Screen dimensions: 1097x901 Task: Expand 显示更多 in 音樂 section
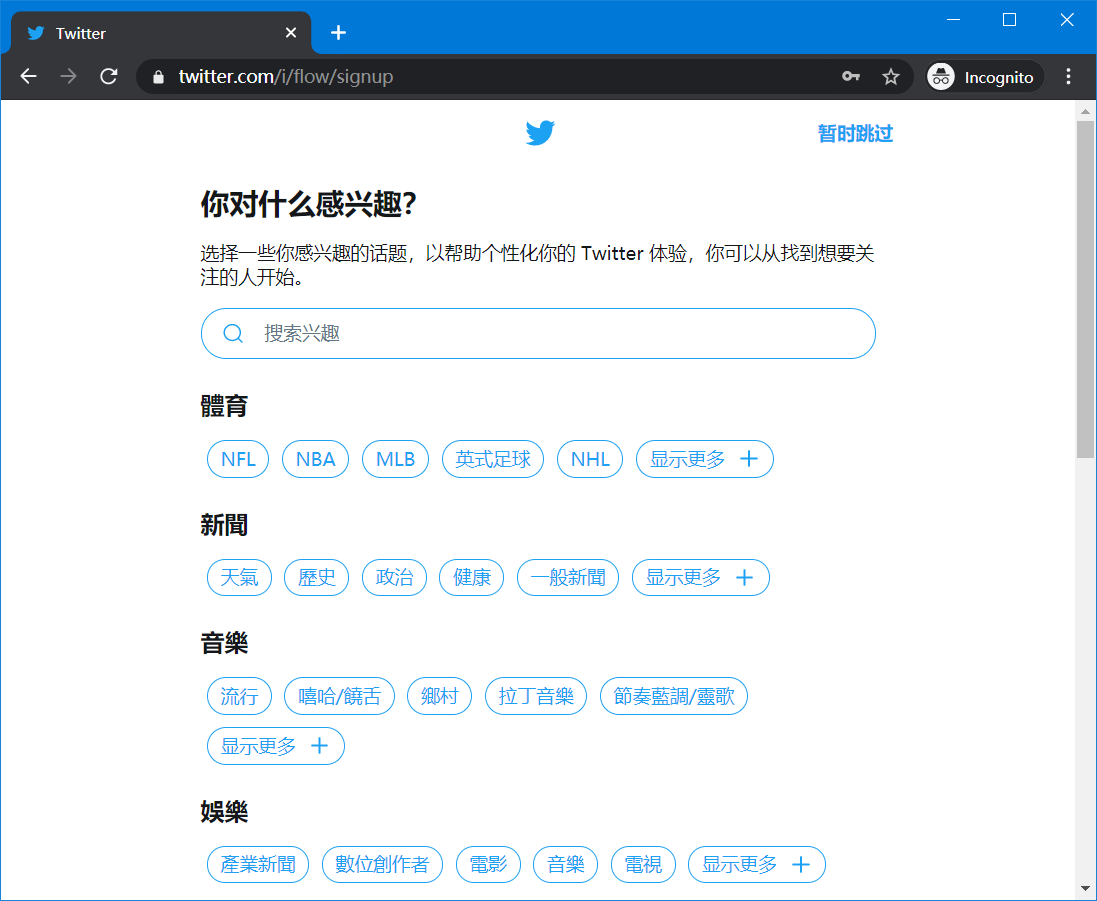coord(276,746)
